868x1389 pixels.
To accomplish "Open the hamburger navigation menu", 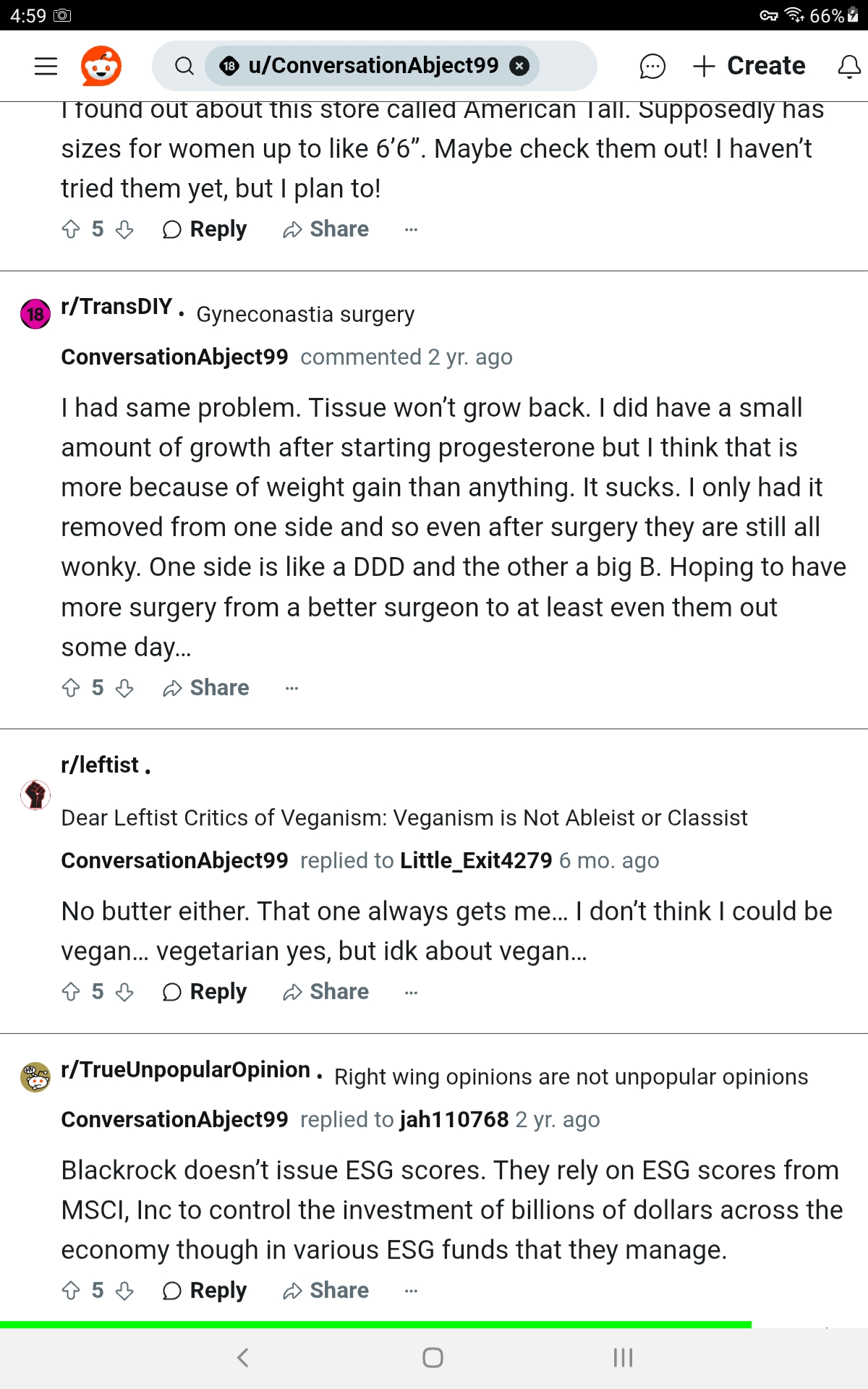I will [46, 66].
